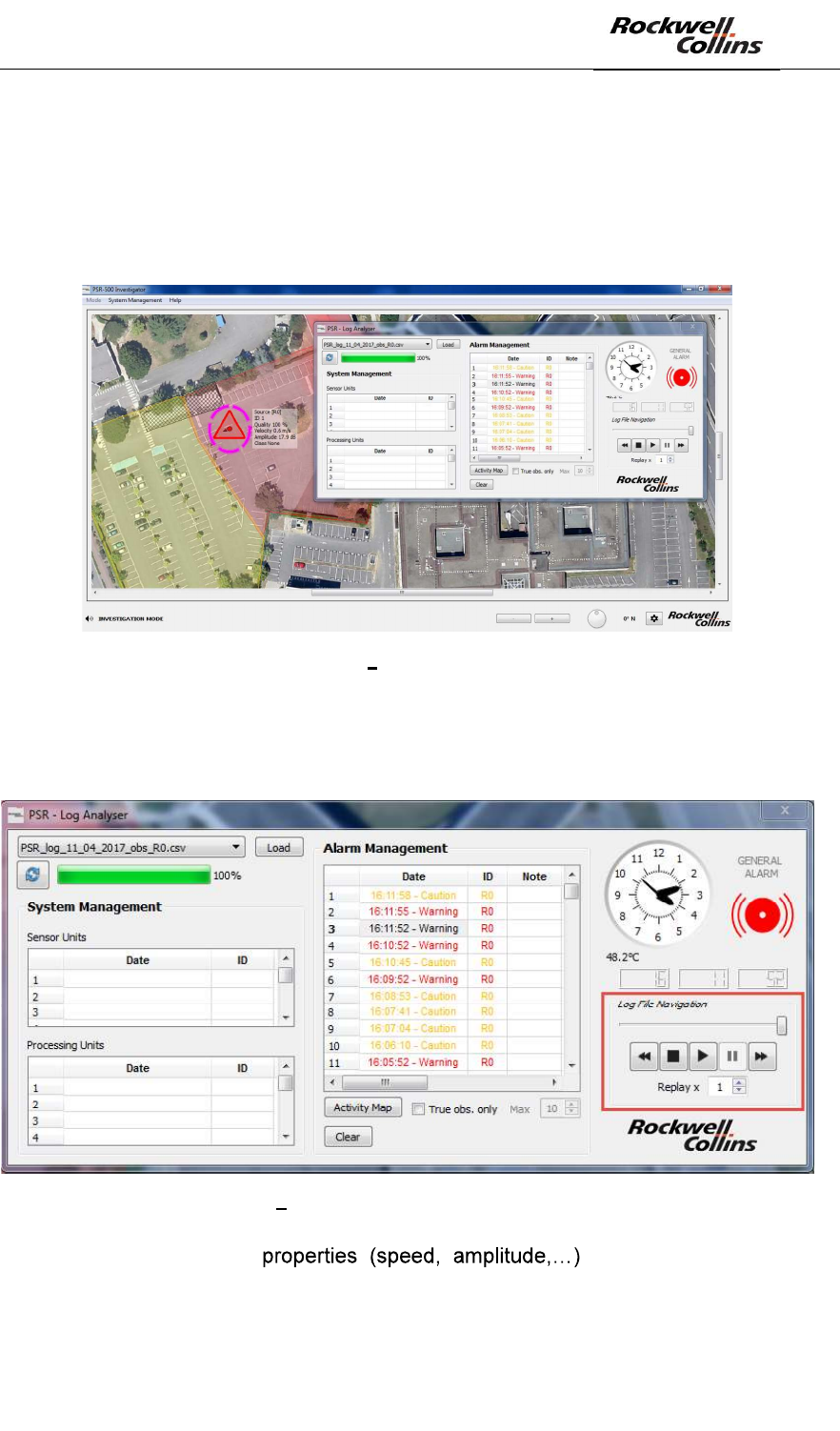The width and height of the screenshot is (840, 1431).
Task: Click the refresh icon below the log file dropdown
Action: 32,874
